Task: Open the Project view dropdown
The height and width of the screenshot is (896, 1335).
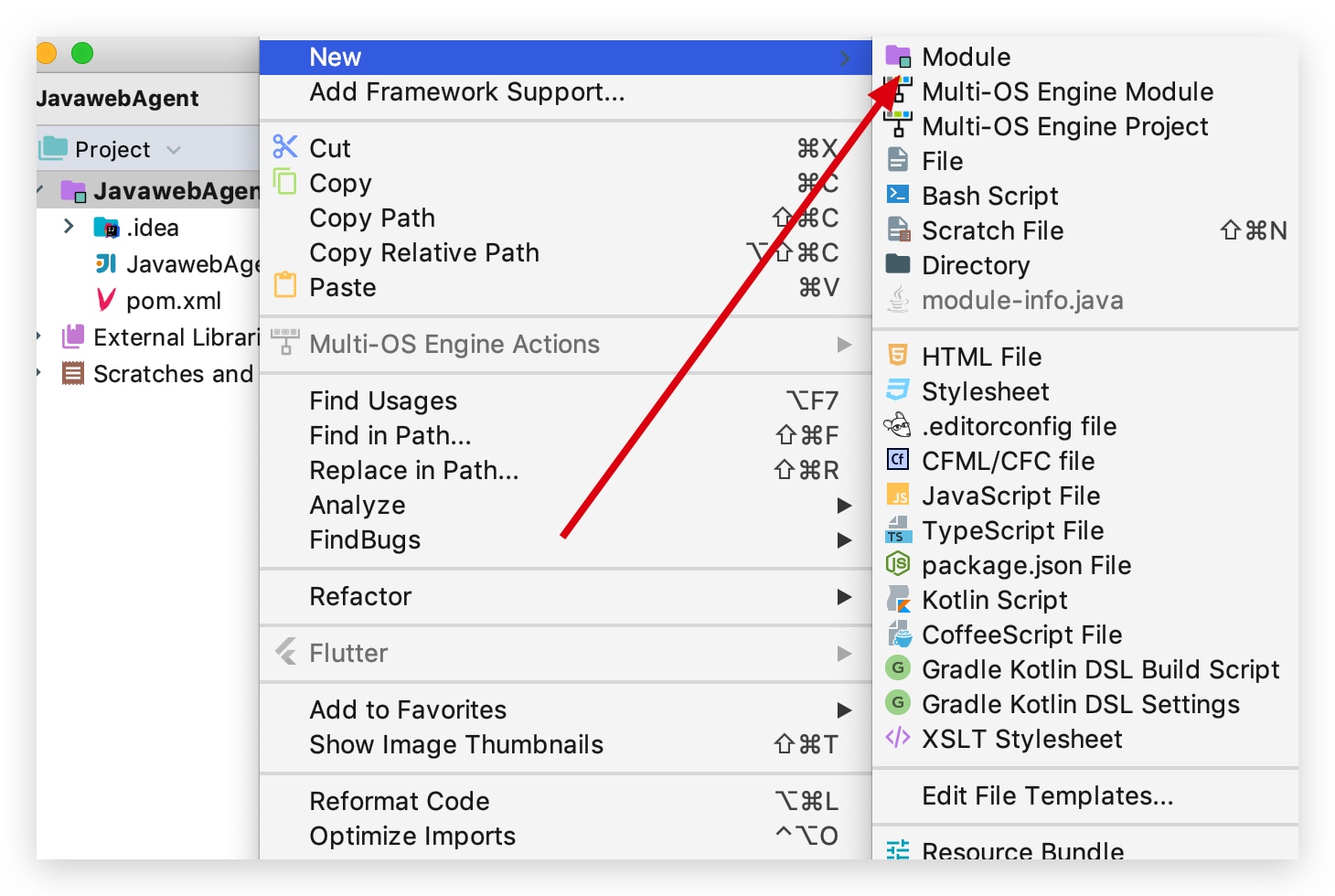Action: [x=174, y=149]
